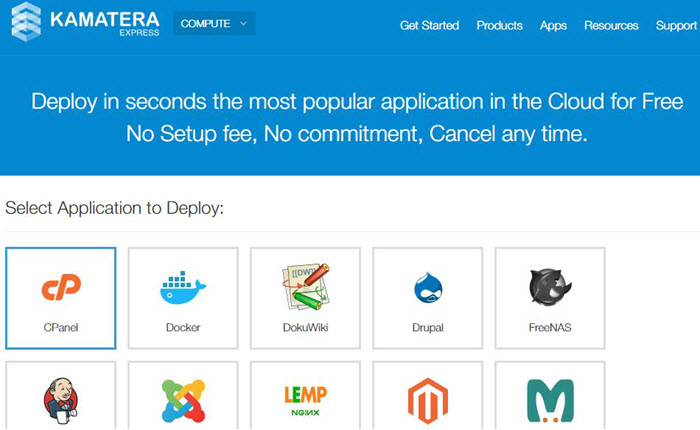Open the Products menu item
Image resolution: width=700 pixels, height=430 pixels.
tap(499, 25)
